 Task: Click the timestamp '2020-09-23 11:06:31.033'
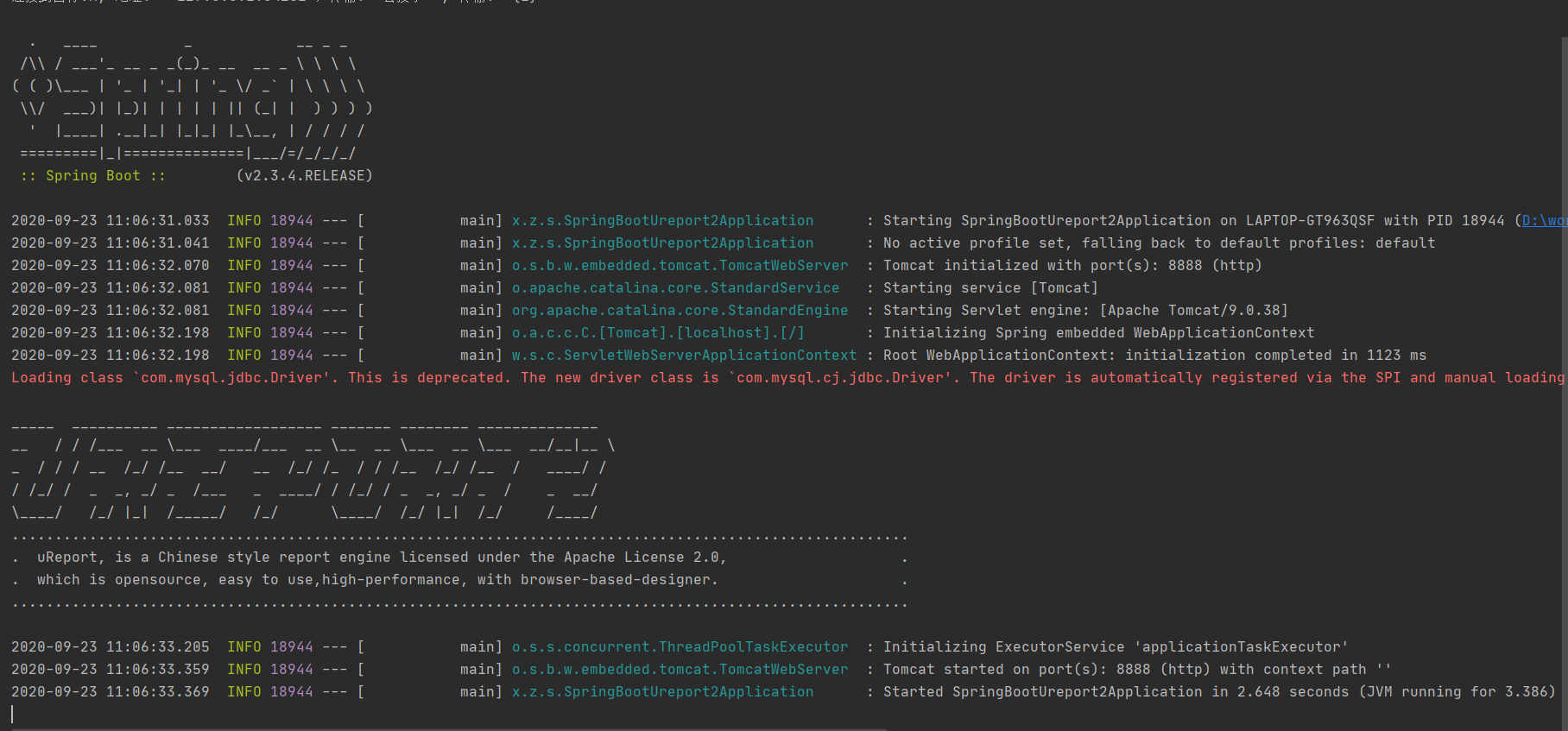(x=111, y=221)
